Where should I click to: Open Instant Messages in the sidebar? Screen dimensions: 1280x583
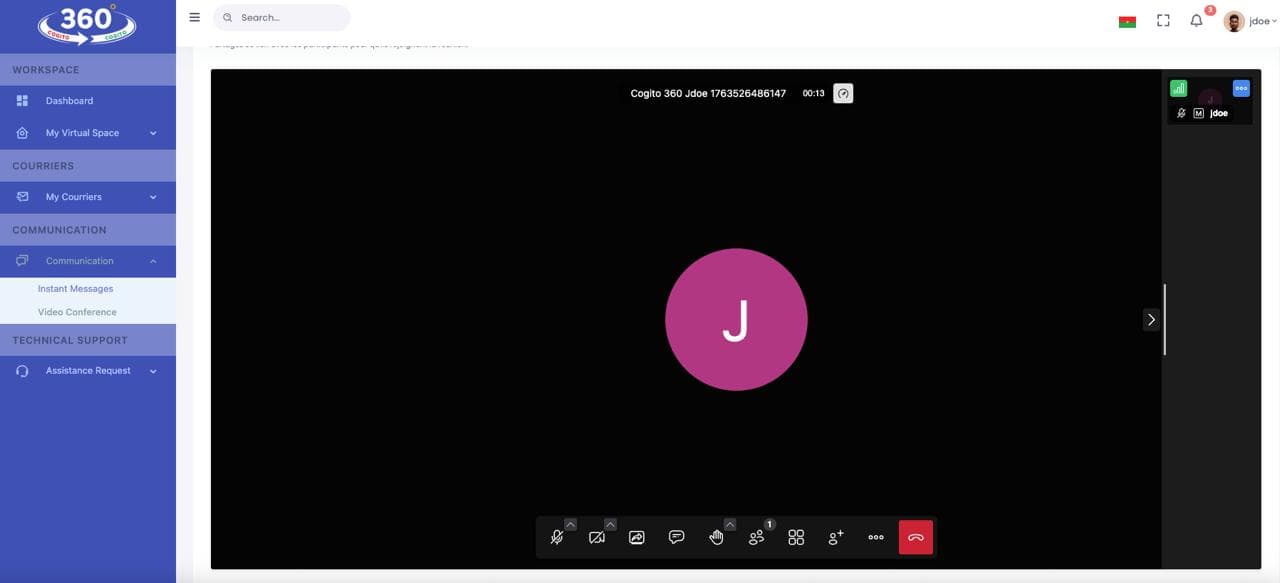75,289
